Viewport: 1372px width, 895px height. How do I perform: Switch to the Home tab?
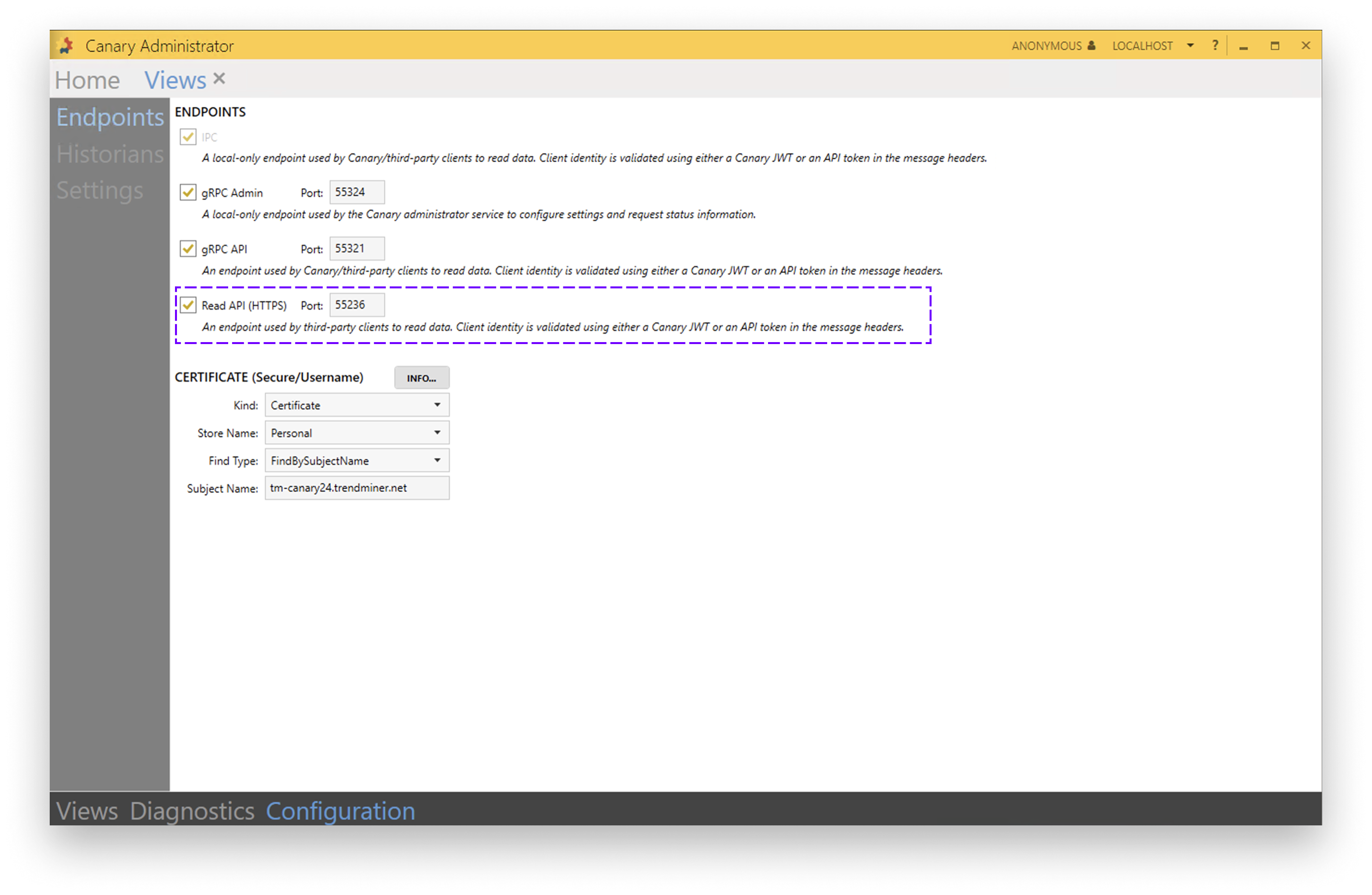[87, 80]
